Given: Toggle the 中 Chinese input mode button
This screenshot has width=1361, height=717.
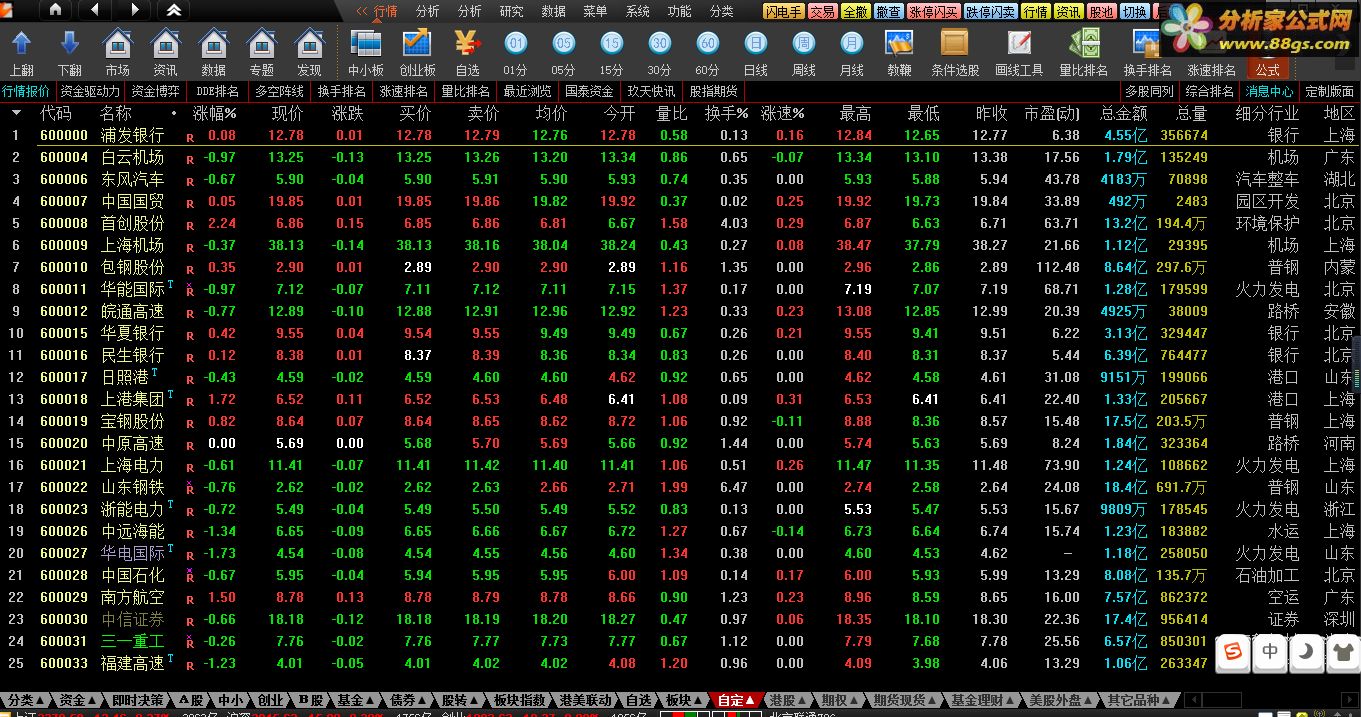Looking at the screenshot, I should pyautogui.click(x=1270, y=652).
